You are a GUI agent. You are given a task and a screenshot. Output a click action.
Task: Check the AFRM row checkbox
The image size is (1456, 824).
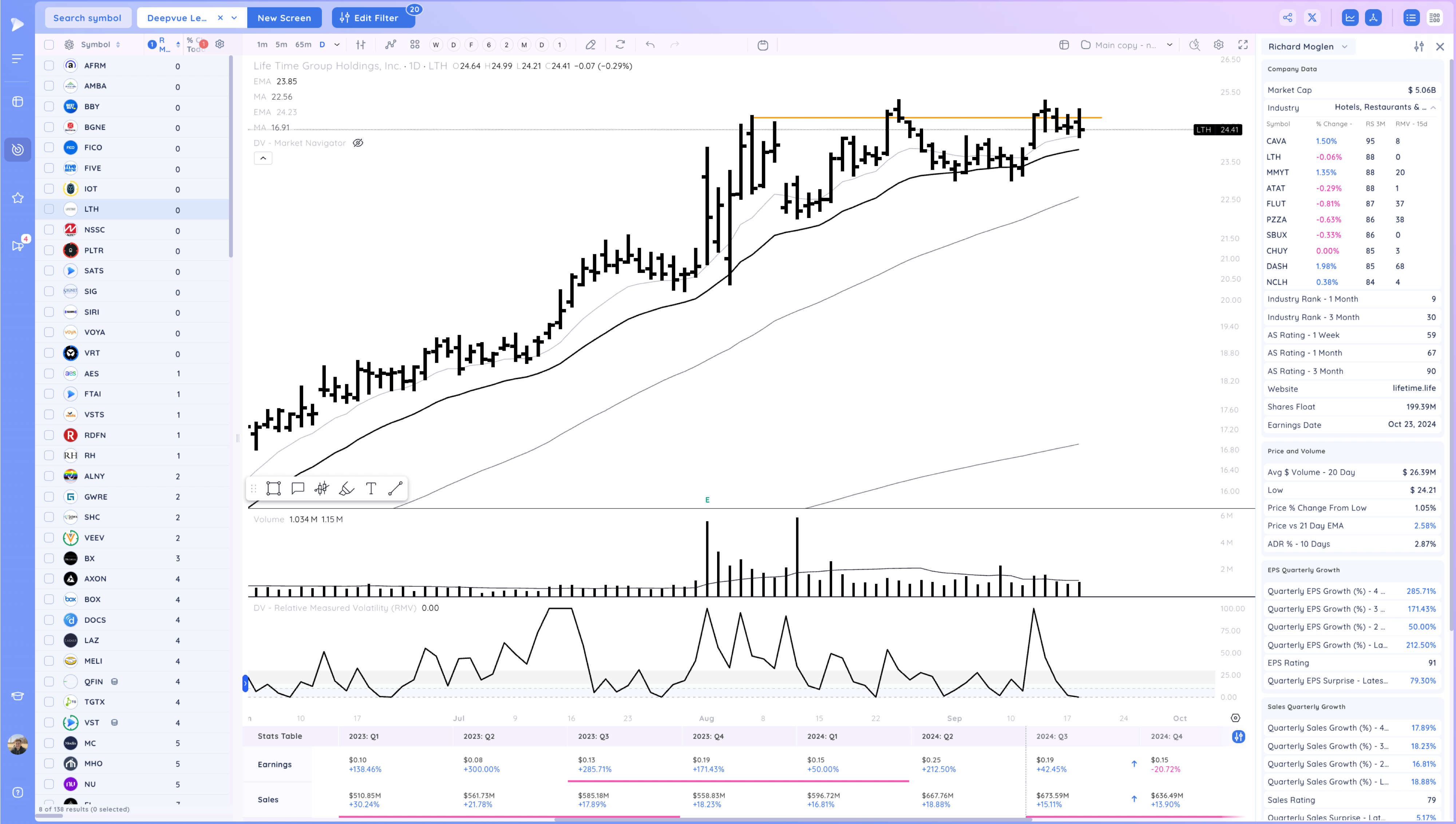click(49, 66)
